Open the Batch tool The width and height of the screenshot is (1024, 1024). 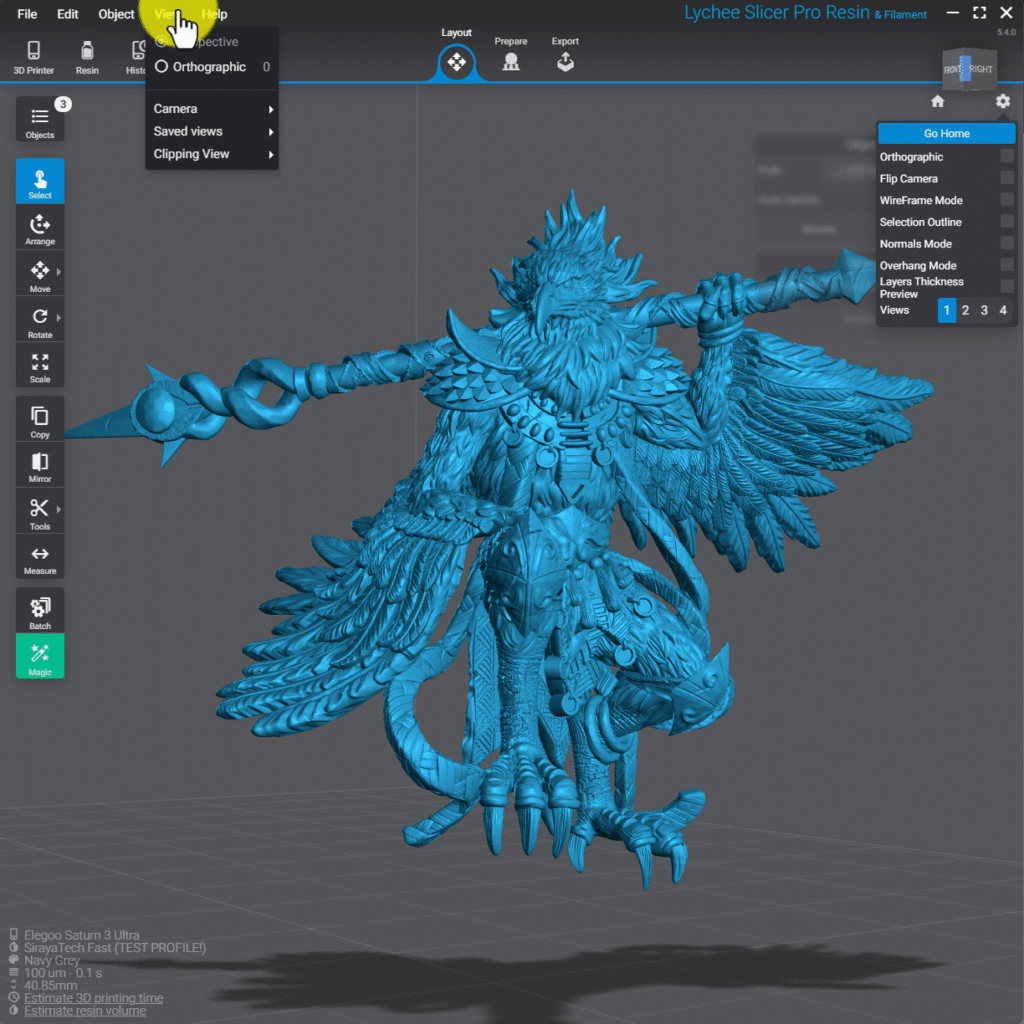point(40,611)
